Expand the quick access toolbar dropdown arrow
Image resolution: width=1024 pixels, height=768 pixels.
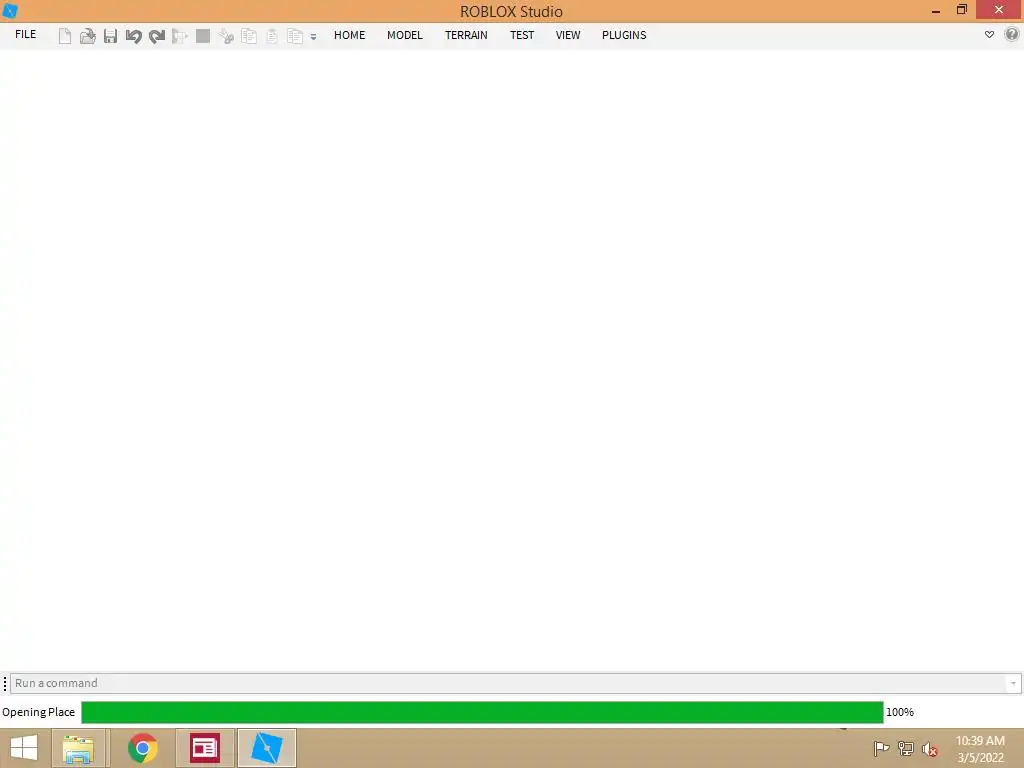(313, 37)
